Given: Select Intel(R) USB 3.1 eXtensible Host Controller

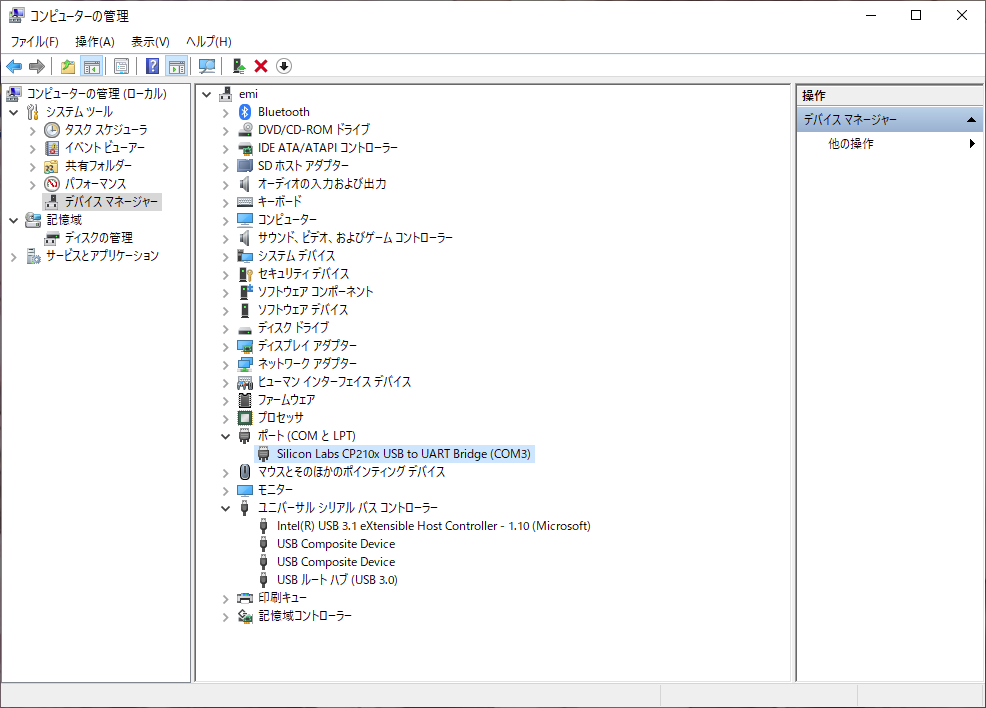Looking at the screenshot, I should click(433, 526).
